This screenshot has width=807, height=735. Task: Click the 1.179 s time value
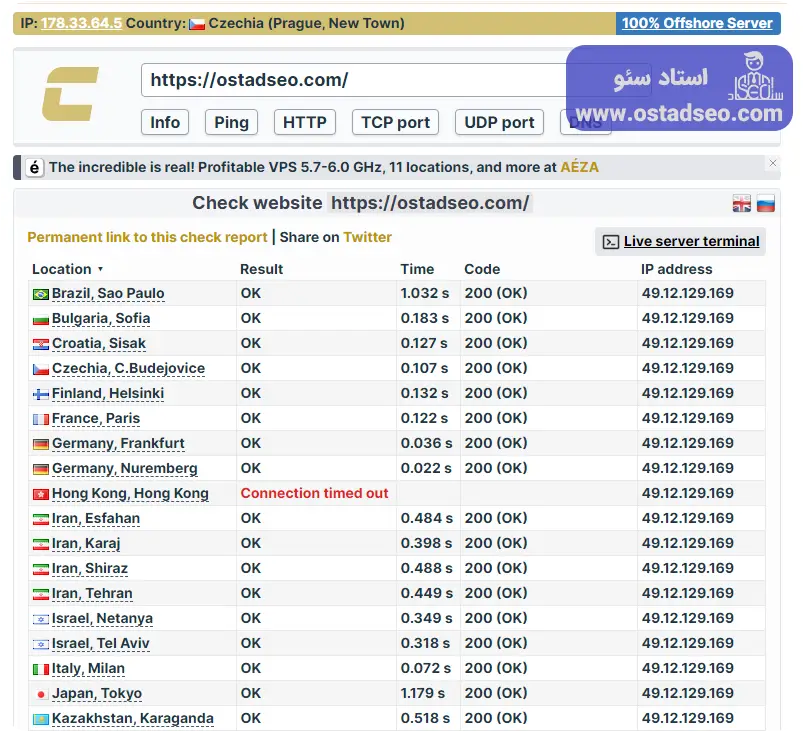(423, 693)
